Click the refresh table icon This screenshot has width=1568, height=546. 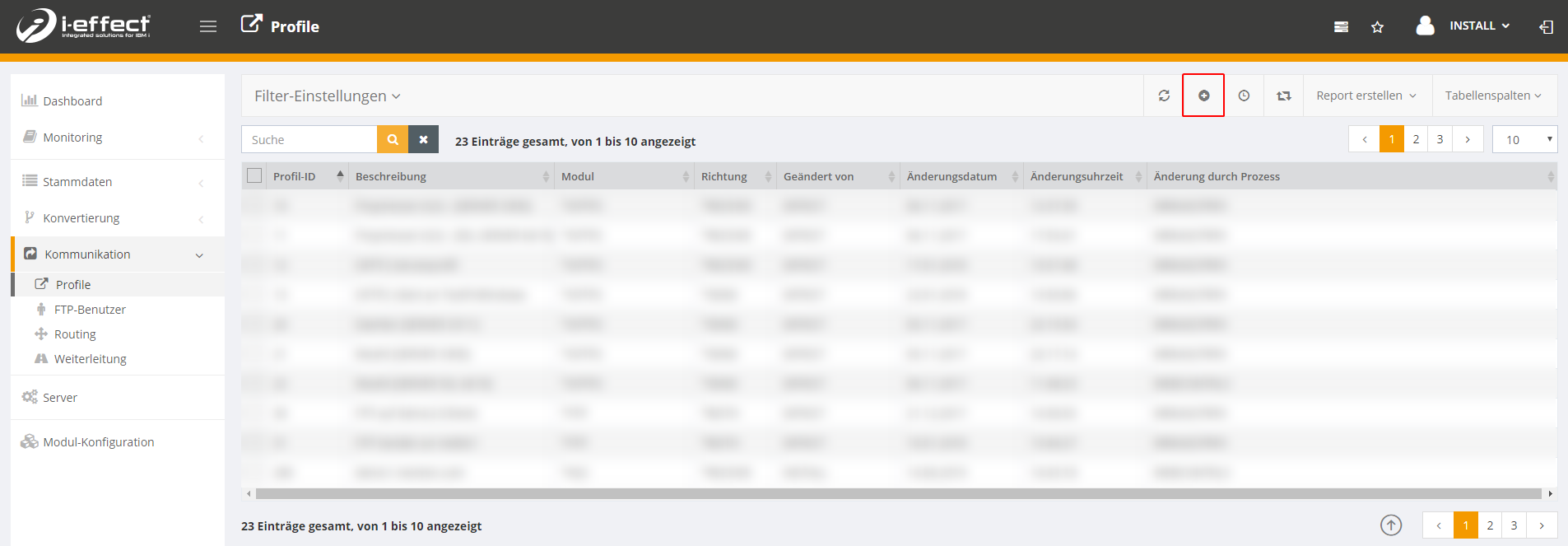point(1164,96)
